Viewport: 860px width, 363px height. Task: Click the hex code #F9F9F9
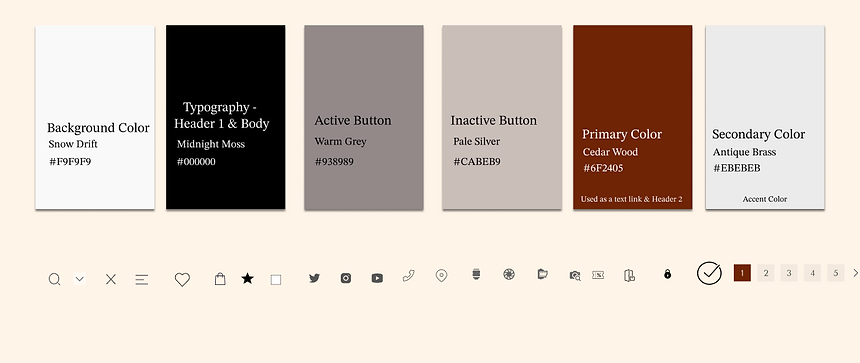coord(70,162)
